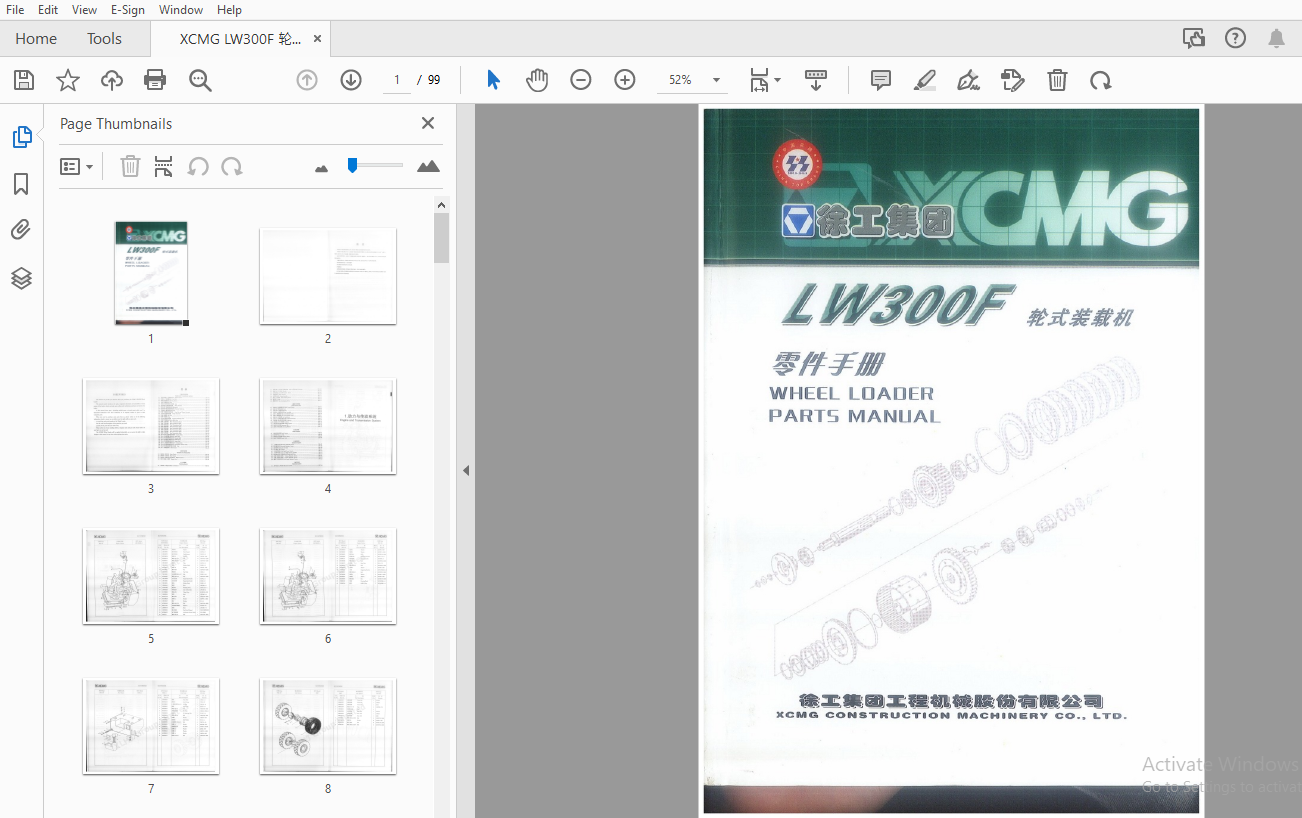Open the thumbnails options menu dropdown

point(77,167)
